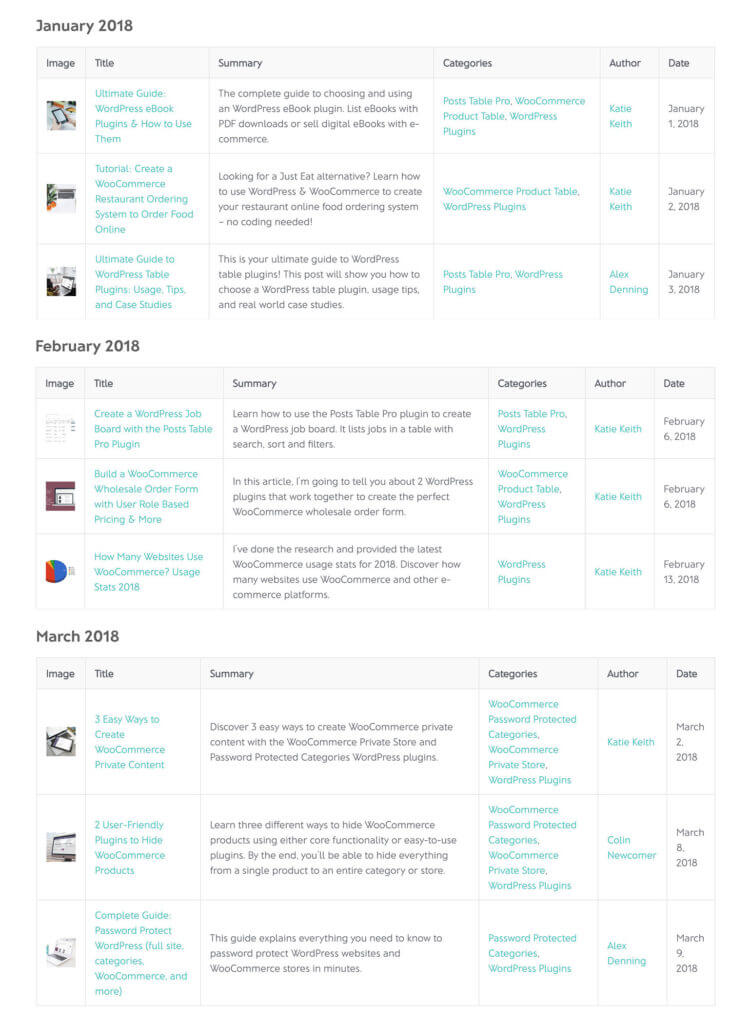
Task: Open the WordPress Job Board post
Action: tap(150, 427)
